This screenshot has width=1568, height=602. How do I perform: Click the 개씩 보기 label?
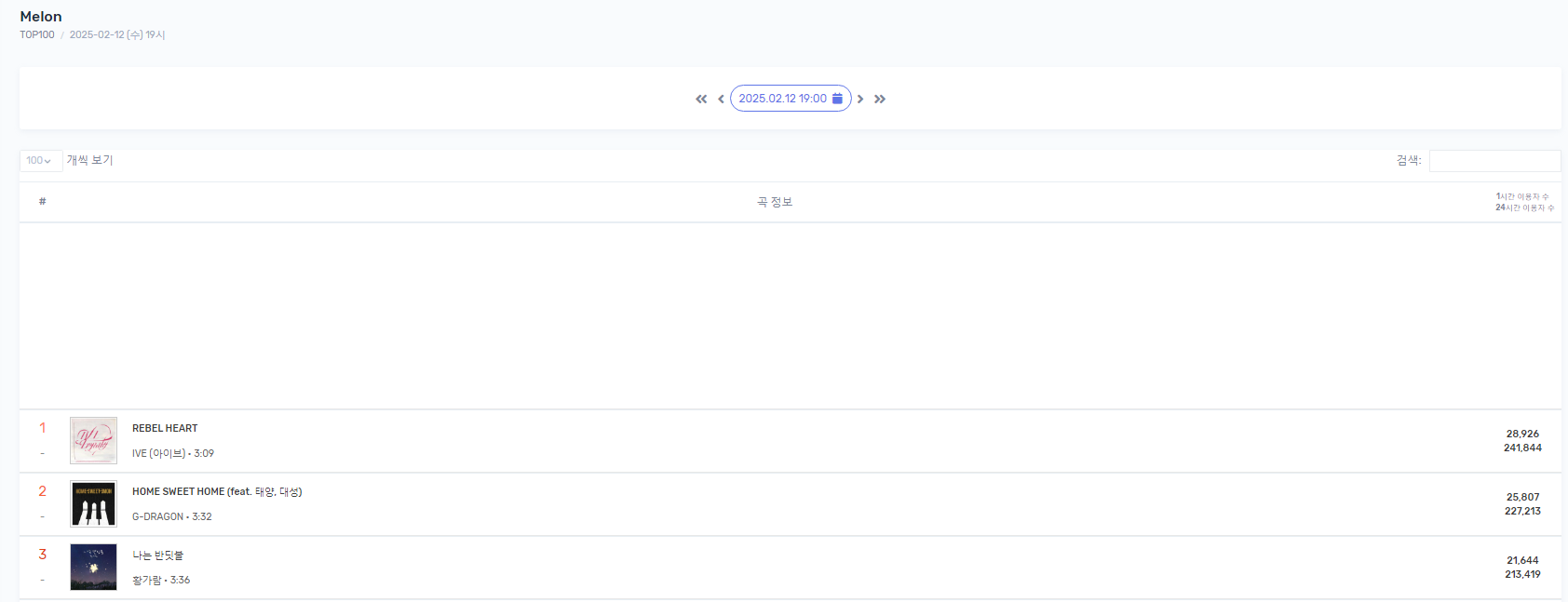(89, 161)
